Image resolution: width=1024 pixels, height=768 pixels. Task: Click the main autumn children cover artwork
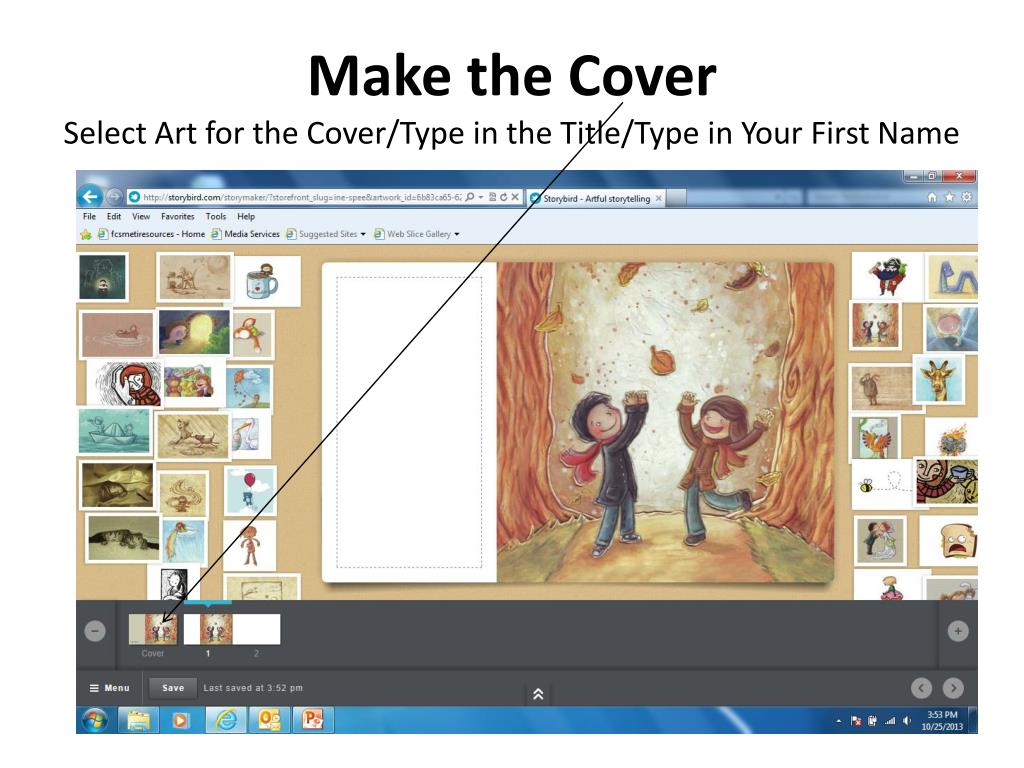665,422
